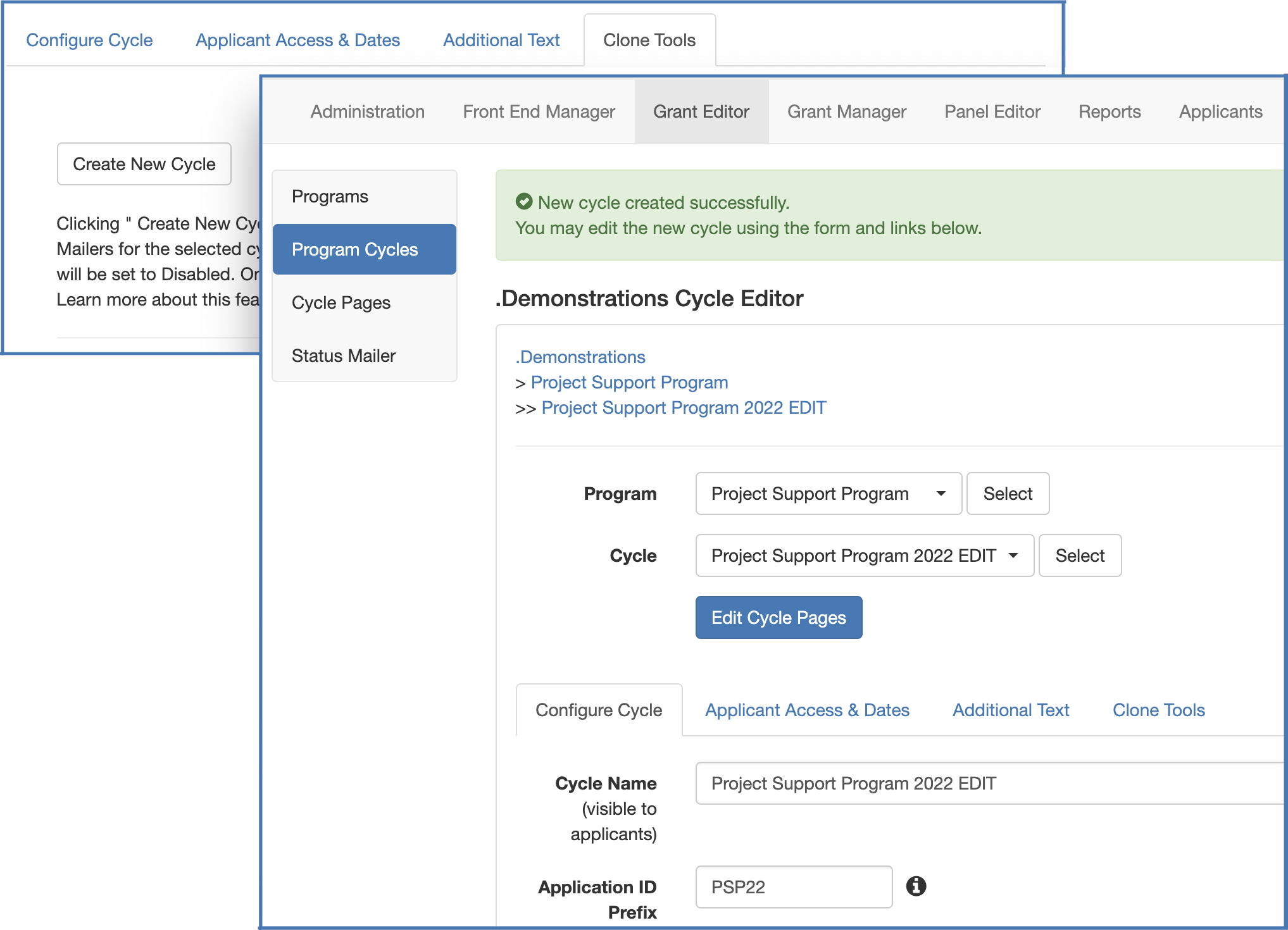Open Cycle Pages in the sidebar

click(x=365, y=302)
